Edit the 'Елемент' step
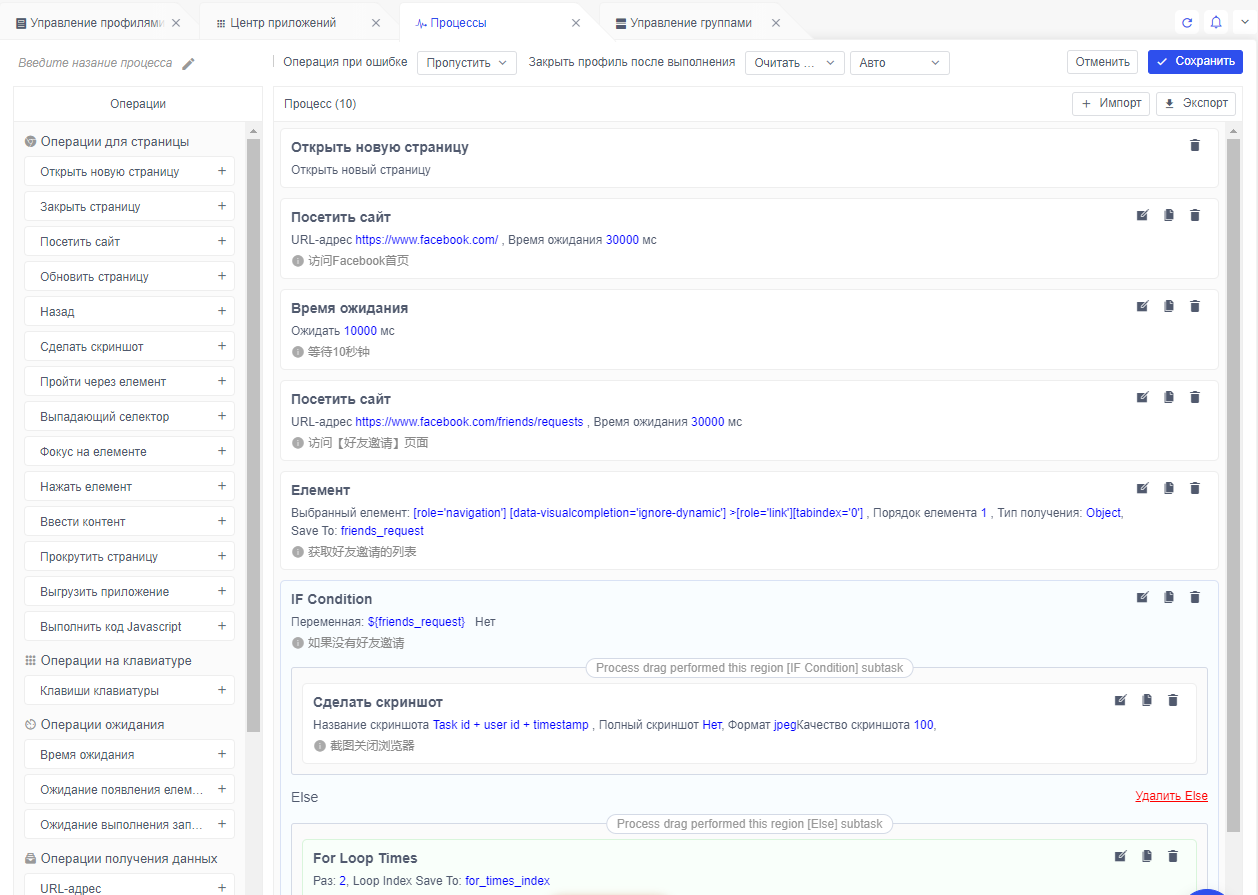Viewport: 1258px width, 895px height. pyautogui.click(x=1142, y=488)
